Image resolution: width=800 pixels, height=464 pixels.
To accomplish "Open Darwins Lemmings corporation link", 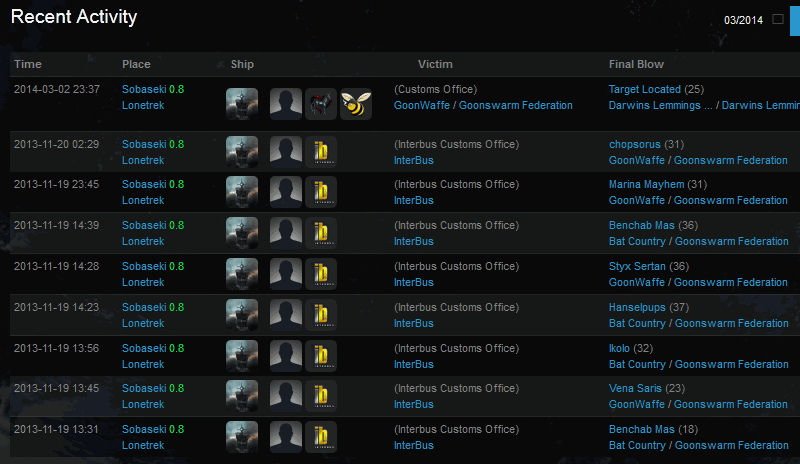I will 660,106.
